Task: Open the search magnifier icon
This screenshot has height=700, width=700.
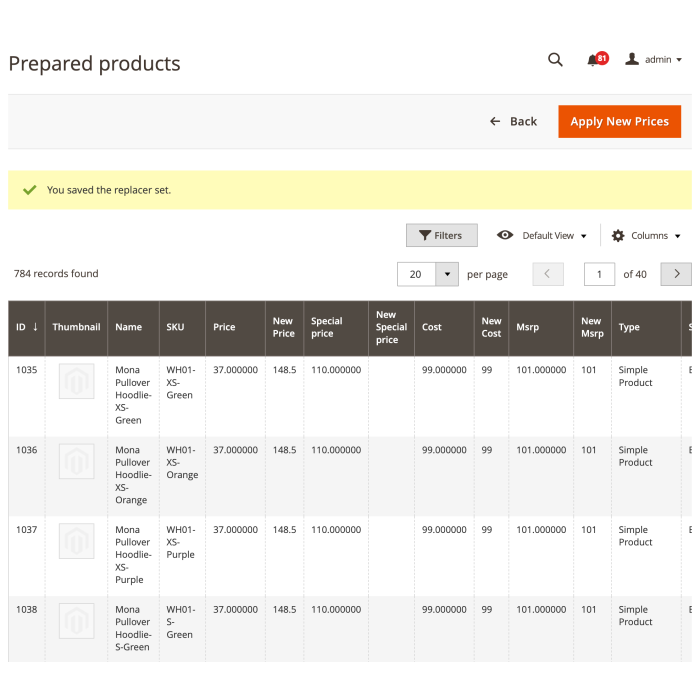Action: tap(555, 59)
